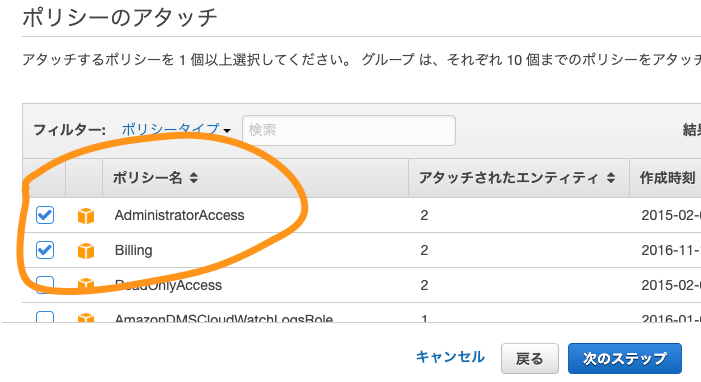The height and width of the screenshot is (382, 701).
Task: Select the AdministratorAccess policy name text
Action: (179, 215)
